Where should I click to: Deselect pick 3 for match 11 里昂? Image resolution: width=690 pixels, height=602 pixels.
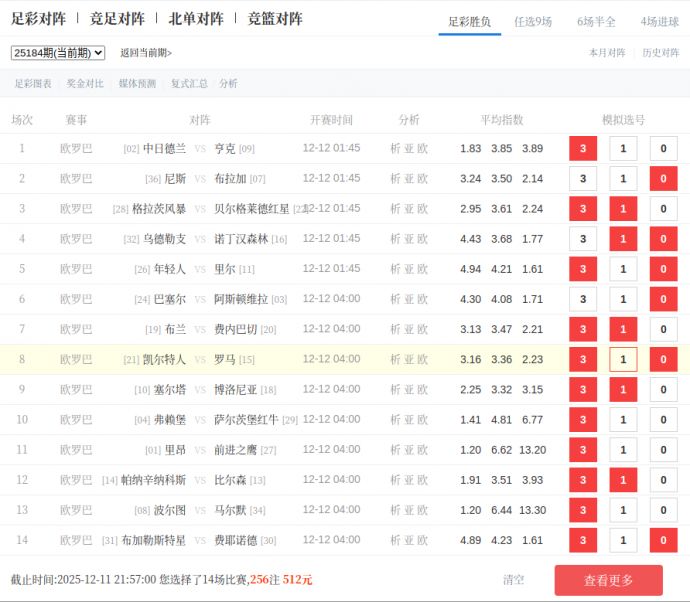(x=583, y=450)
